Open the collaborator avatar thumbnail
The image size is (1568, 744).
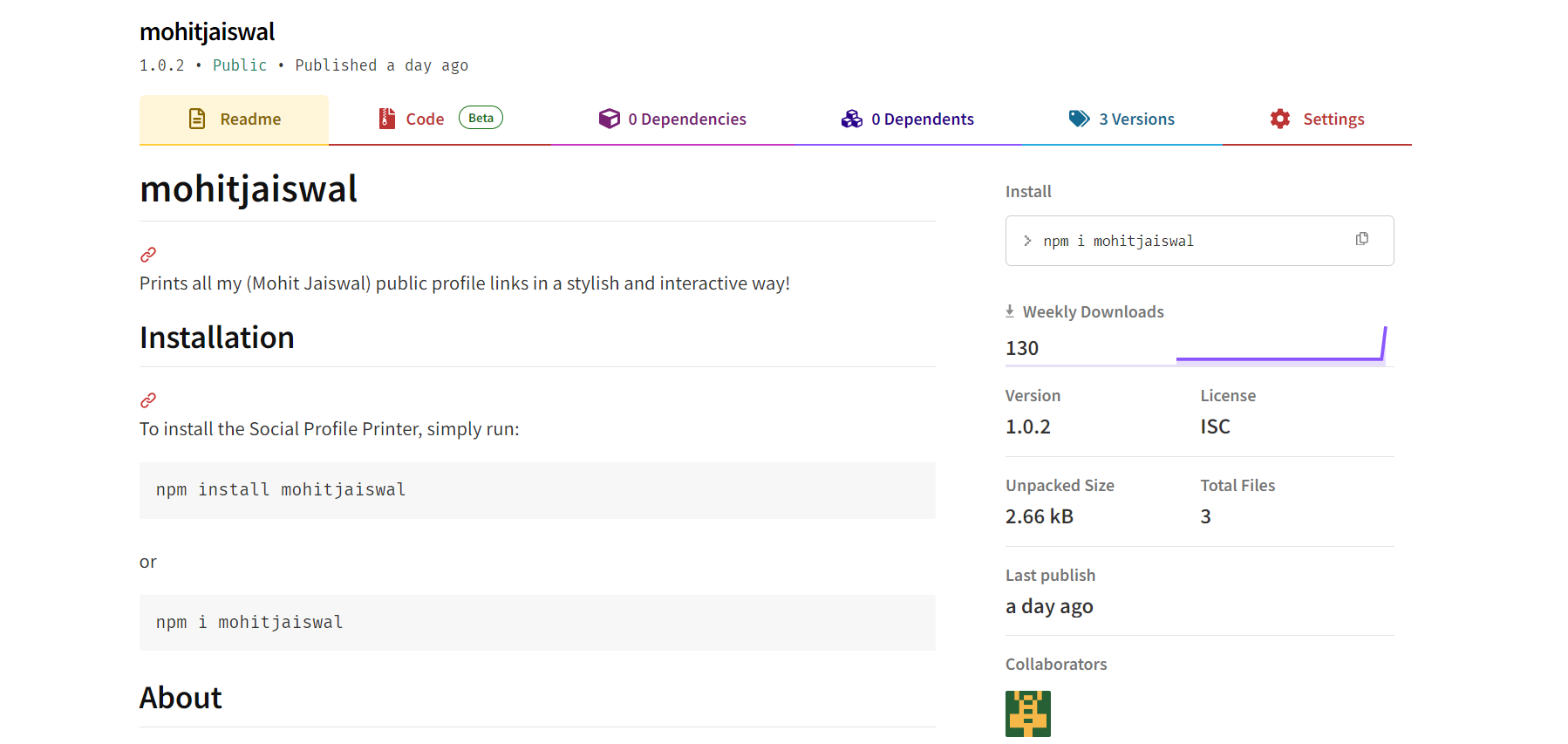tap(1027, 713)
